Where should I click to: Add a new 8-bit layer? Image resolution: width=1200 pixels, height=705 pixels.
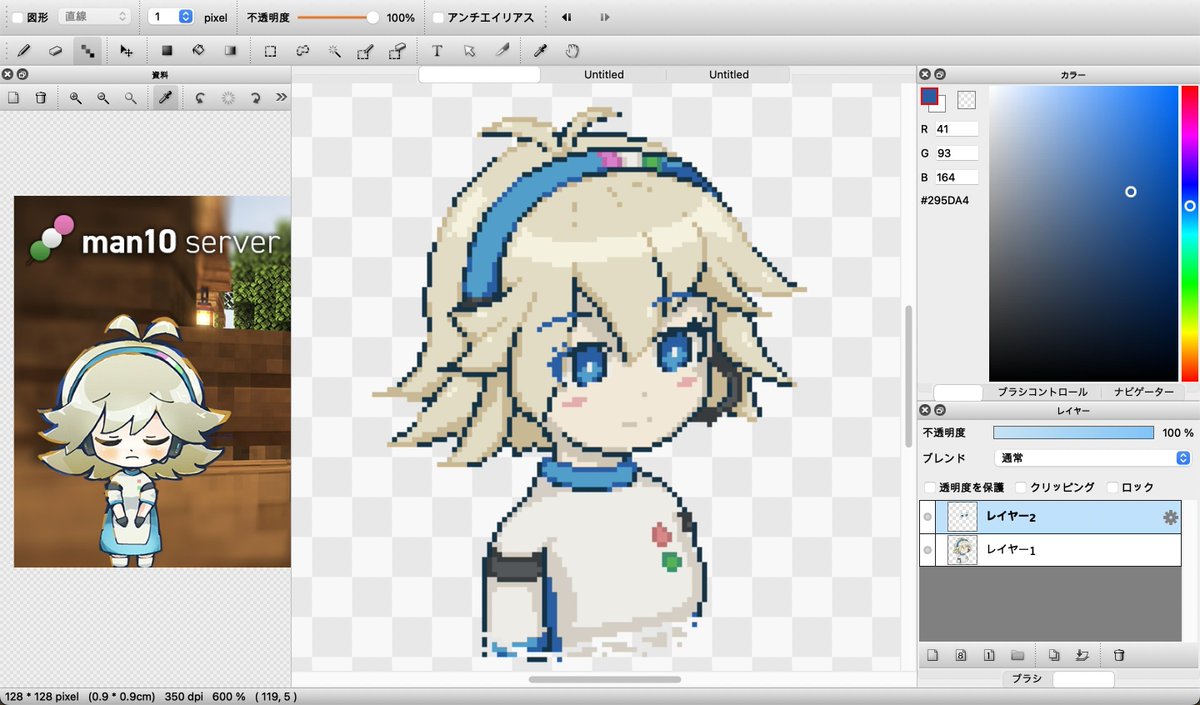point(961,656)
